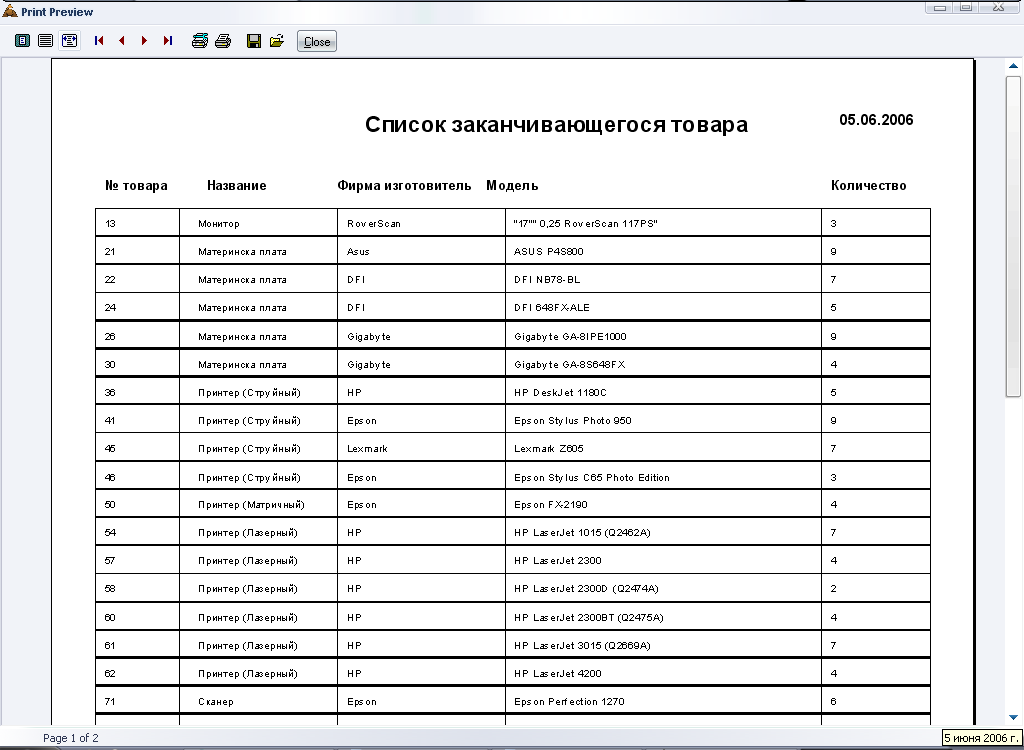Click the vertical scrollbar up arrow

[x=1013, y=66]
